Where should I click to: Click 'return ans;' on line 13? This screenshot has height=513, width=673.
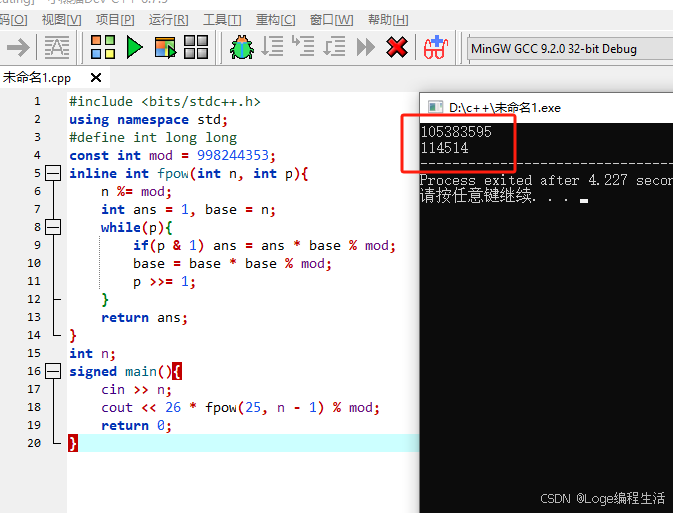click(144, 318)
